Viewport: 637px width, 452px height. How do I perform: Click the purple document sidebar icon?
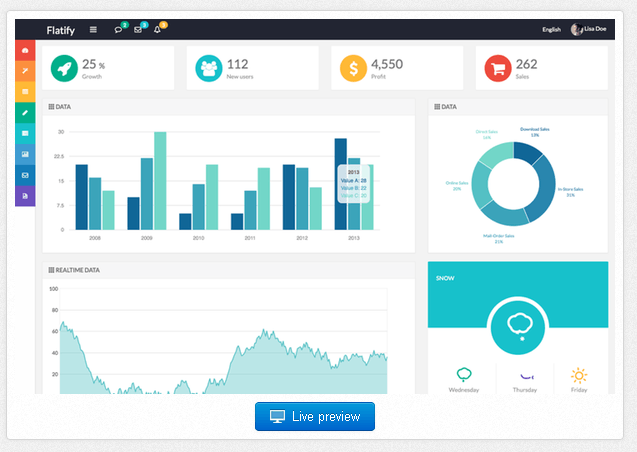tap(25, 197)
